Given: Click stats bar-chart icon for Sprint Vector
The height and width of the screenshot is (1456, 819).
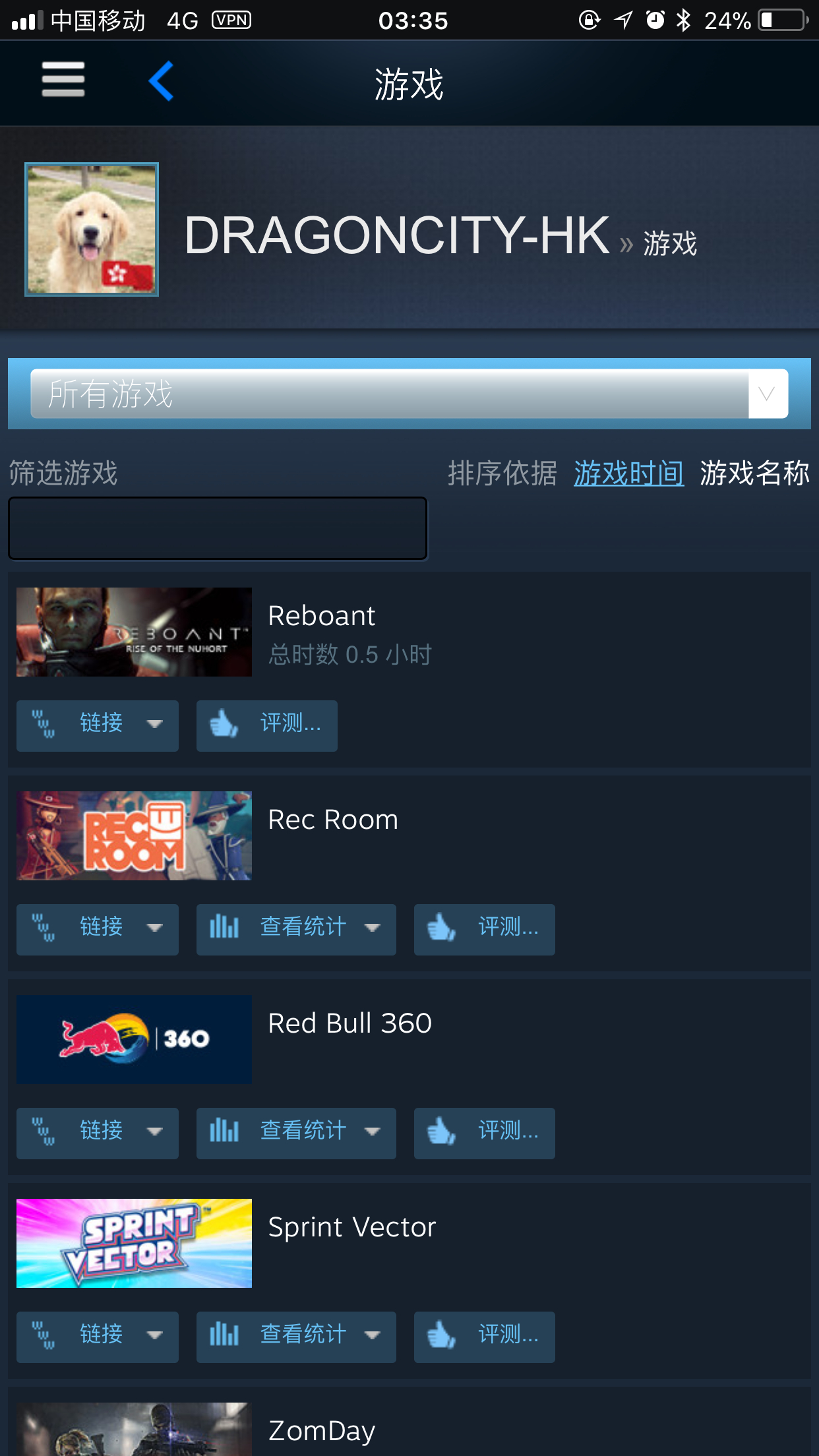Looking at the screenshot, I should 224,1335.
